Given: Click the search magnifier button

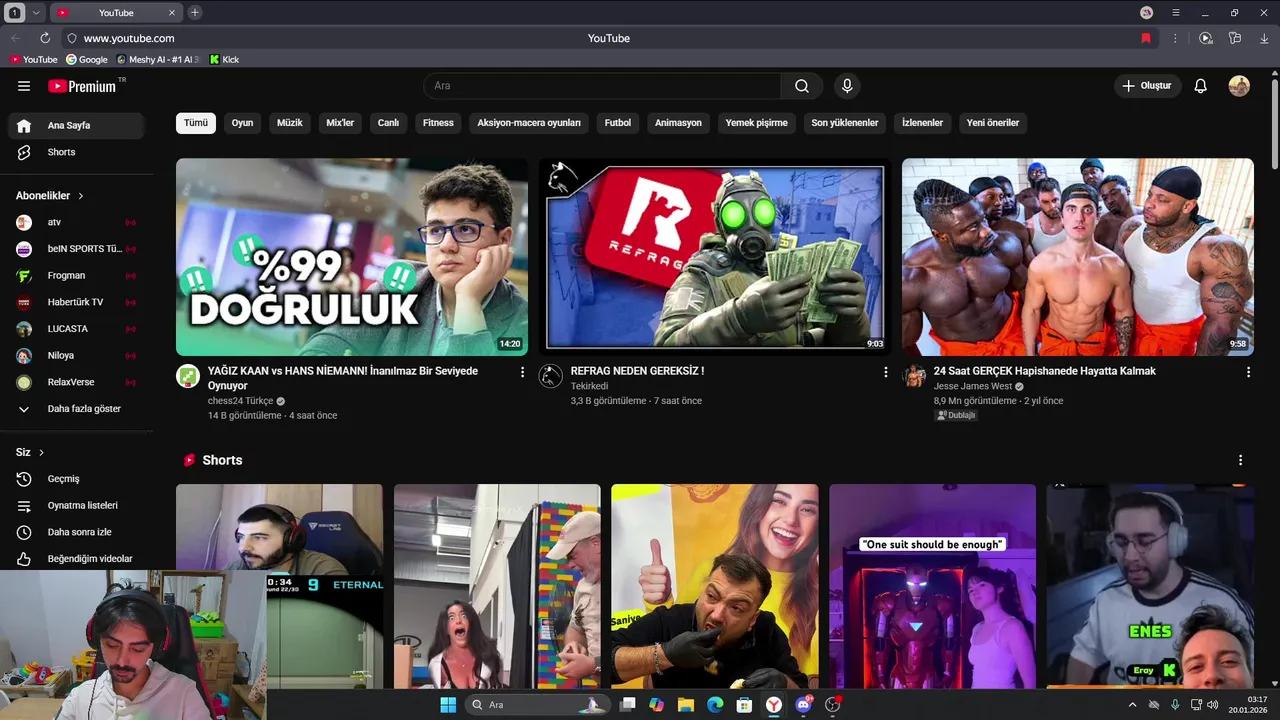Looking at the screenshot, I should (x=802, y=86).
